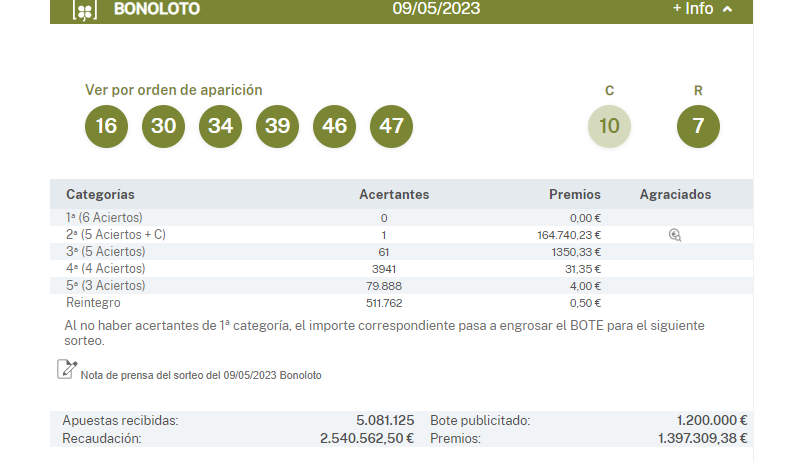
Task: Click acertantes value 511.762
Action: pyautogui.click(x=384, y=303)
